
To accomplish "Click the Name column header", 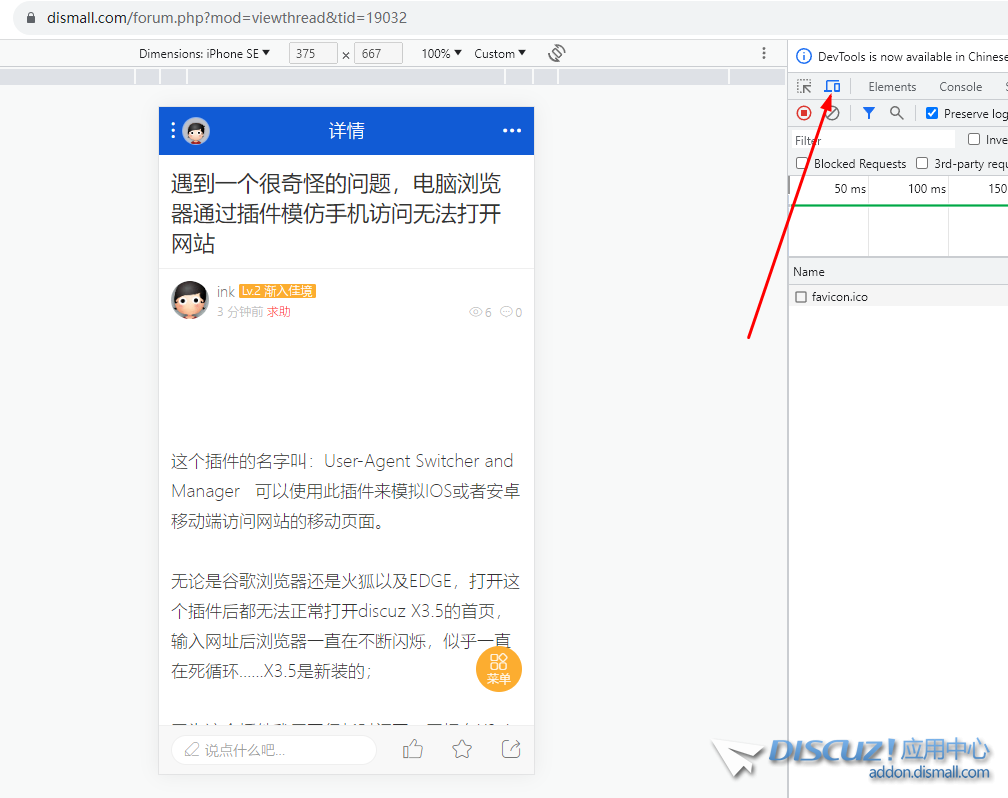I will point(809,271).
